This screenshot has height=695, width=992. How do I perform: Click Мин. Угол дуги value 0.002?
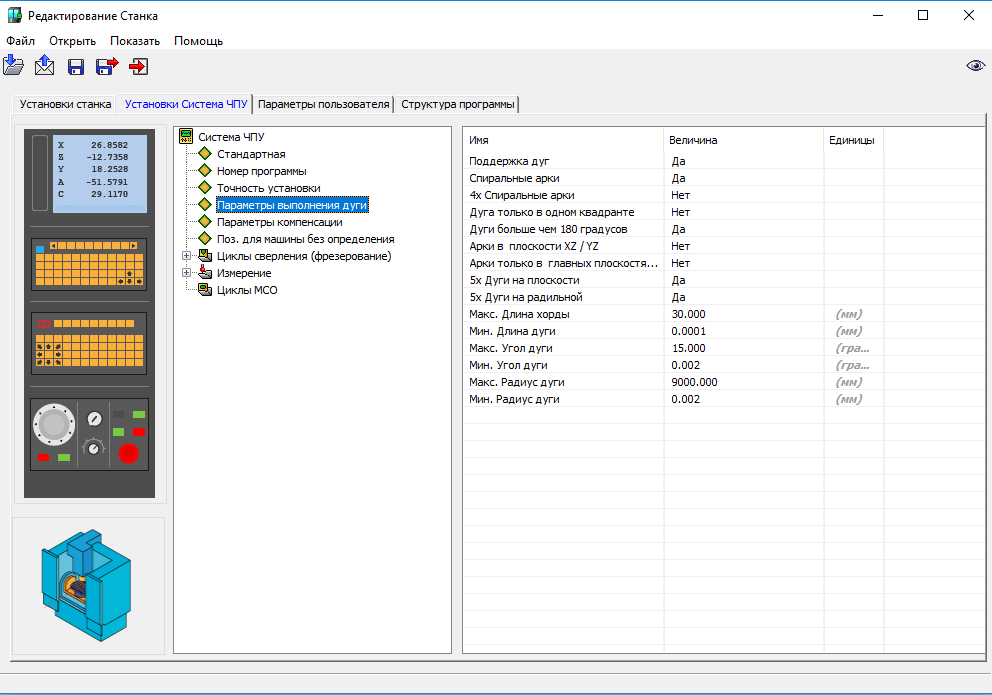point(686,365)
